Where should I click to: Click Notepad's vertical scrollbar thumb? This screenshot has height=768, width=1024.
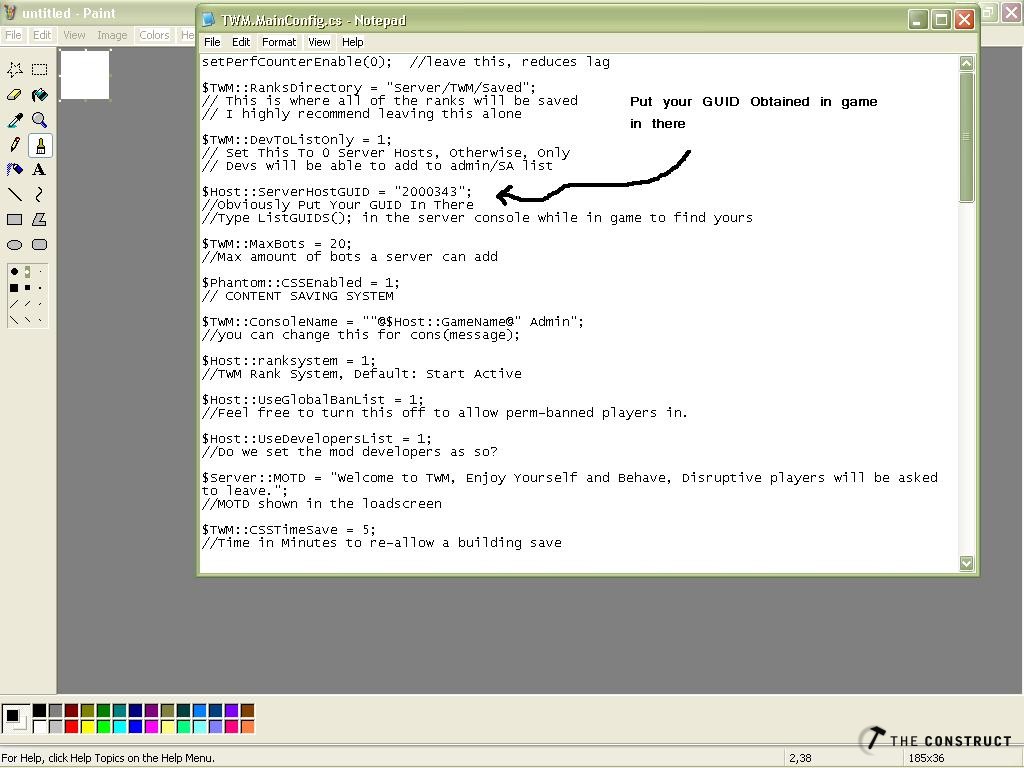click(967, 137)
